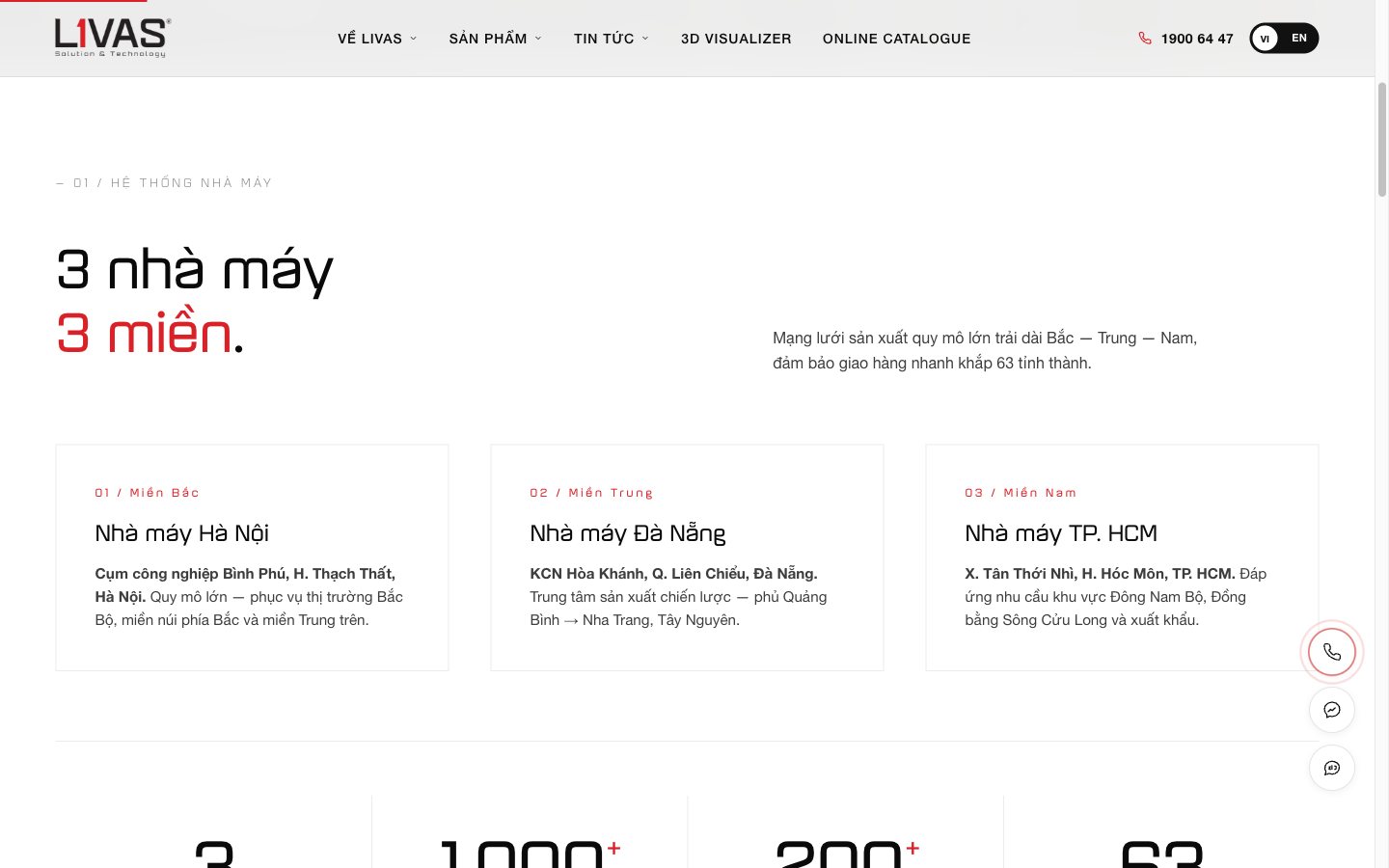This screenshot has height=868, width=1389.
Task: Click the LIVAS logo
Action: pos(112,38)
